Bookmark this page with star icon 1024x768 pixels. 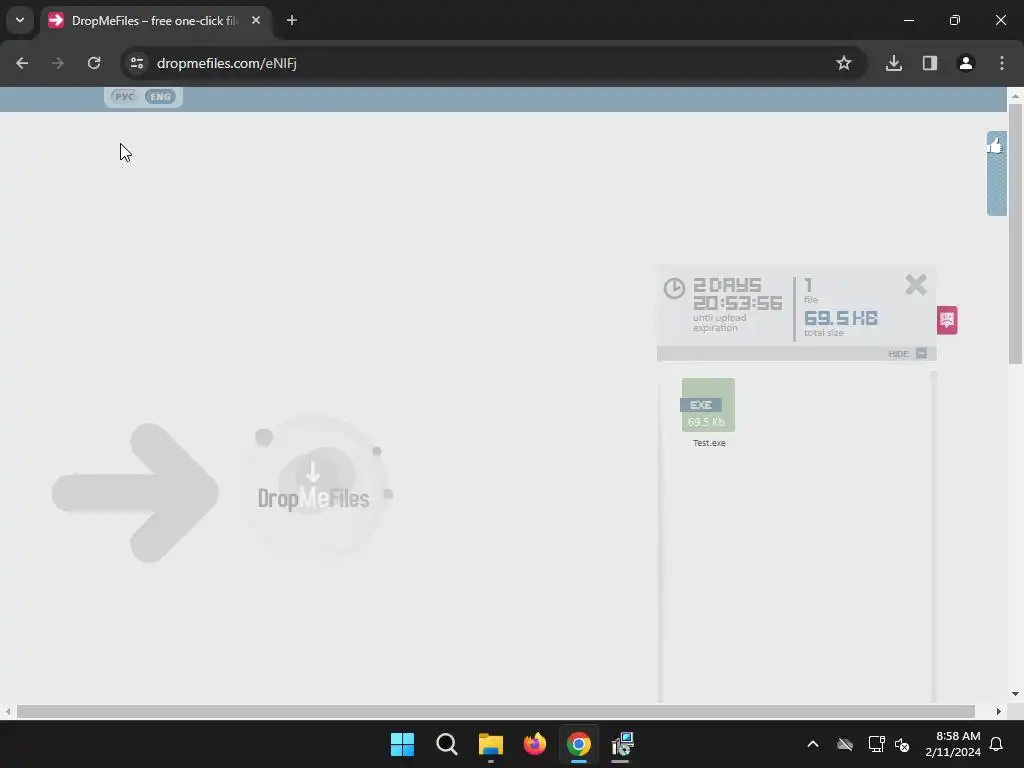(844, 63)
